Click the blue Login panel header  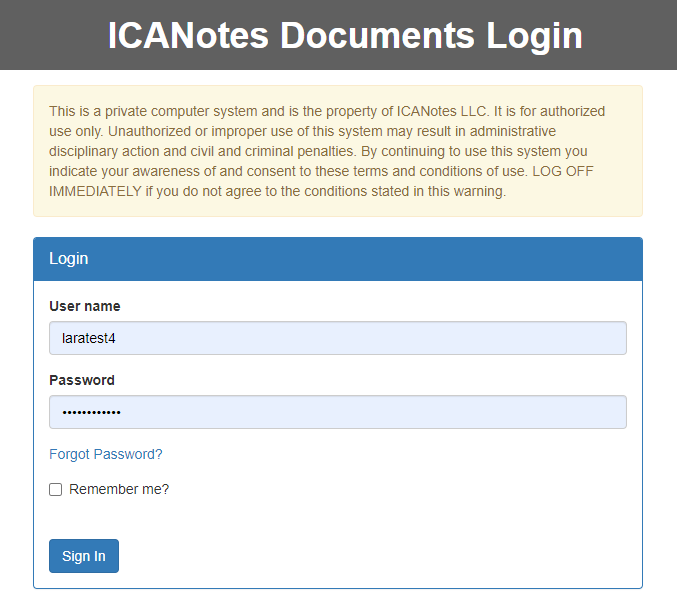337,259
